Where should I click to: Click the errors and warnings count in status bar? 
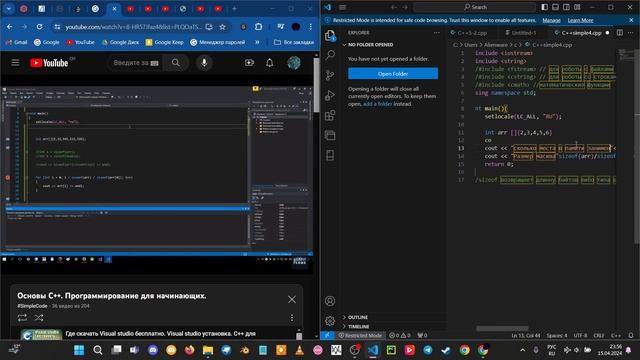tap(400, 335)
